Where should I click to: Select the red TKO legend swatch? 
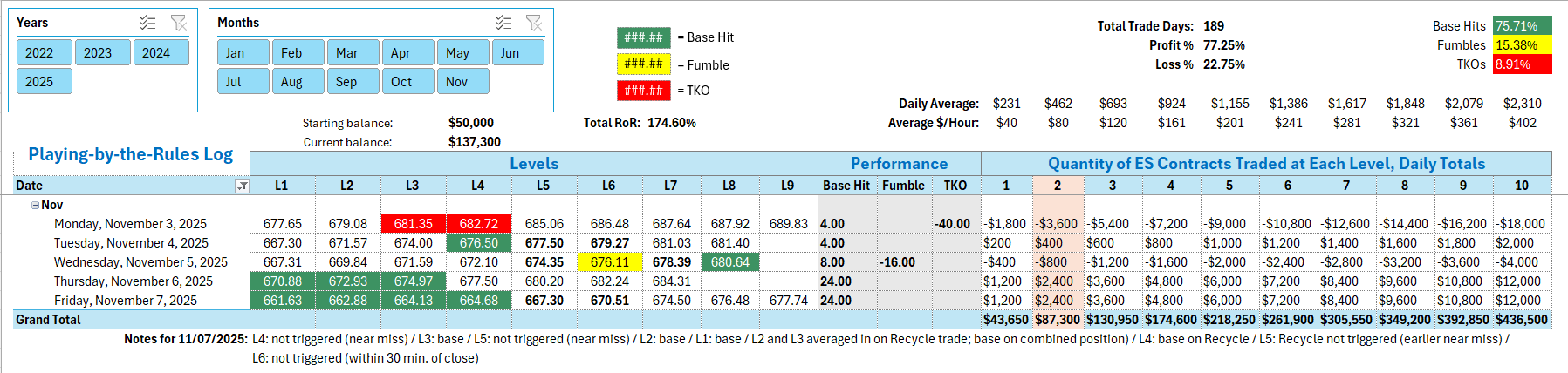click(x=643, y=91)
